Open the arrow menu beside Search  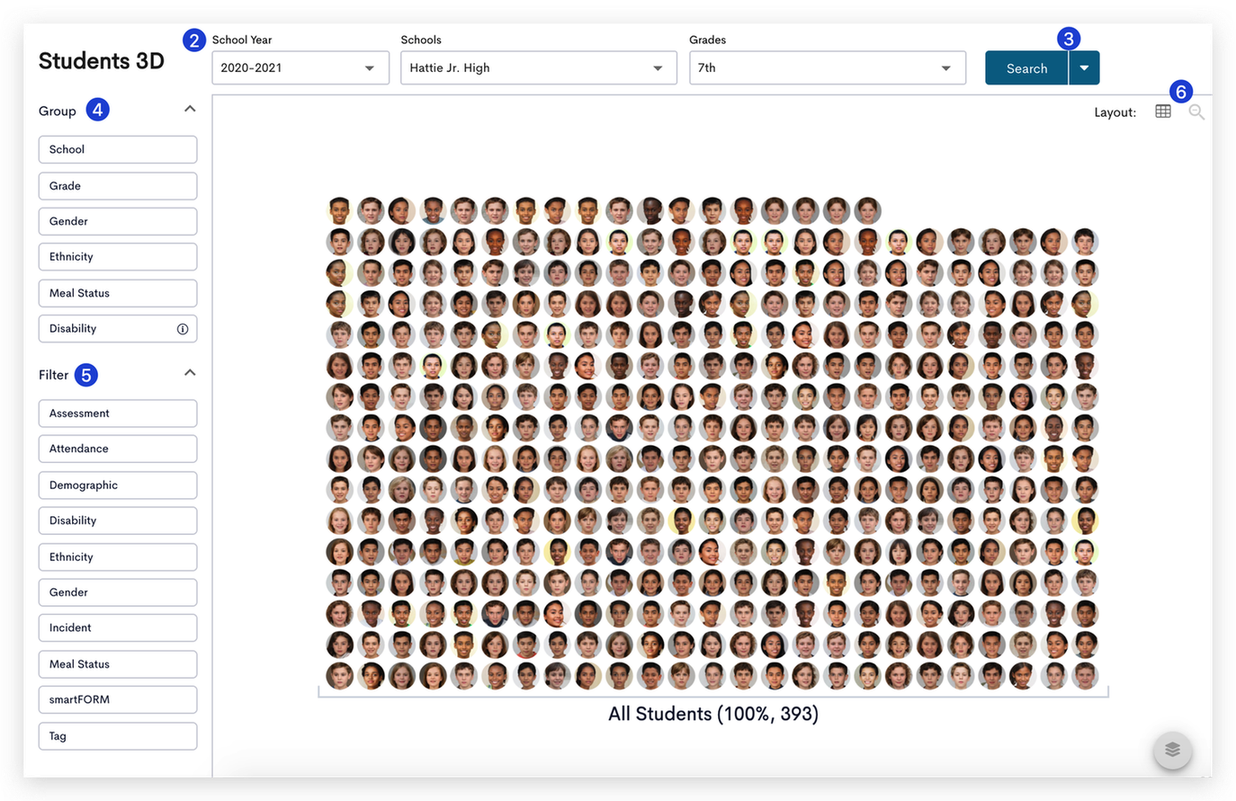tap(1084, 68)
